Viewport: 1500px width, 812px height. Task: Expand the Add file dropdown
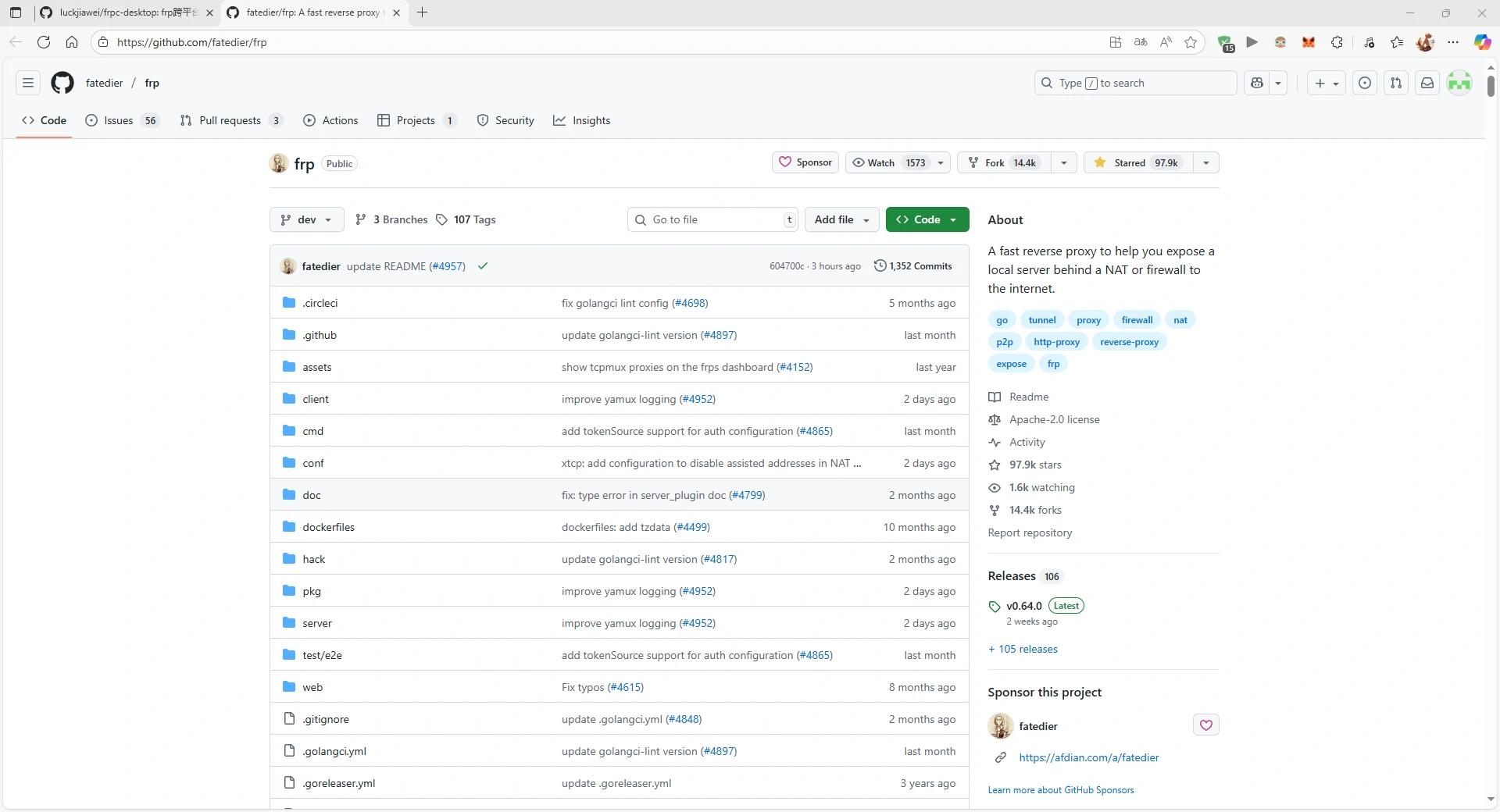point(841,219)
